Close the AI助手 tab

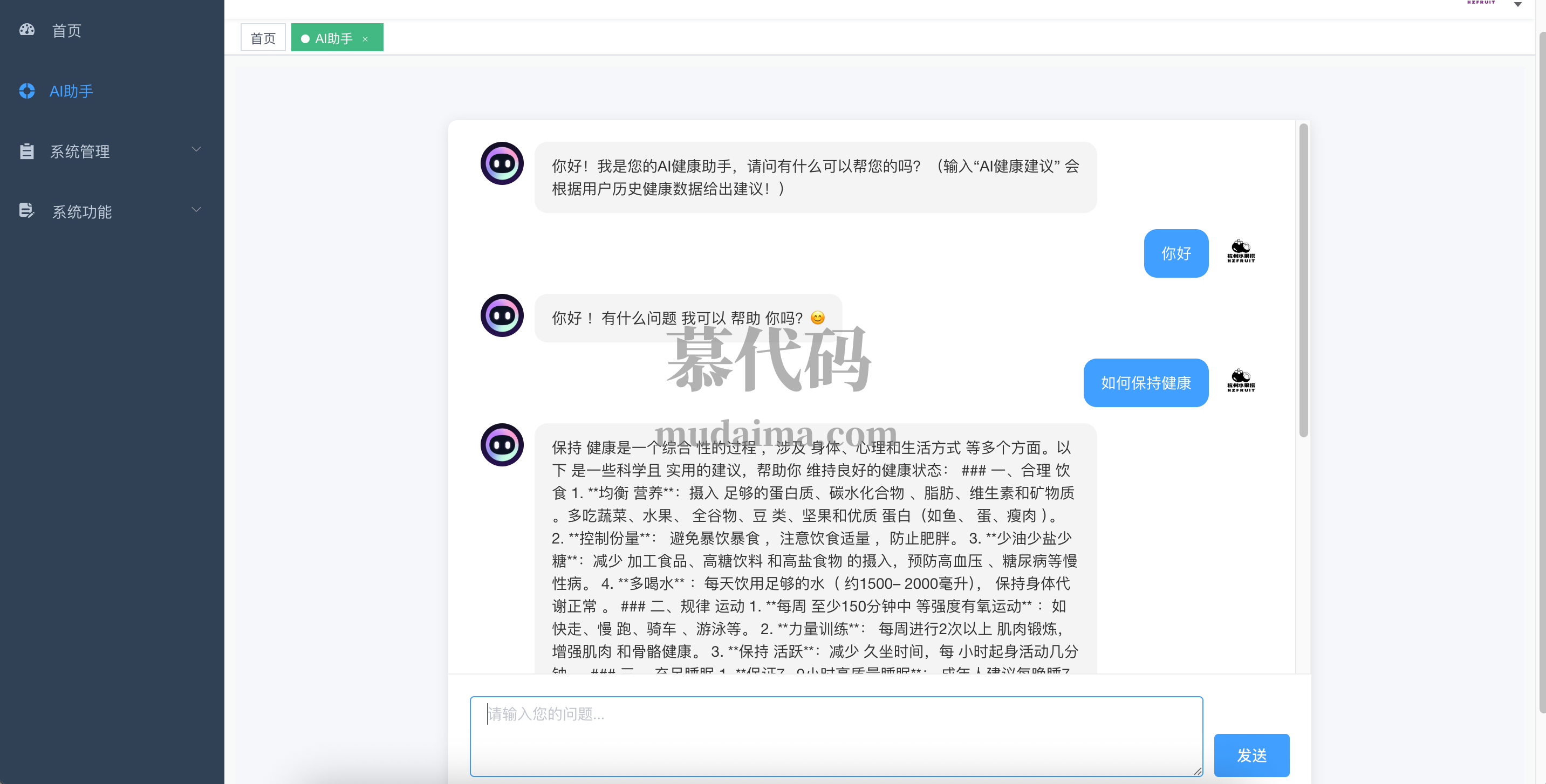[365, 39]
